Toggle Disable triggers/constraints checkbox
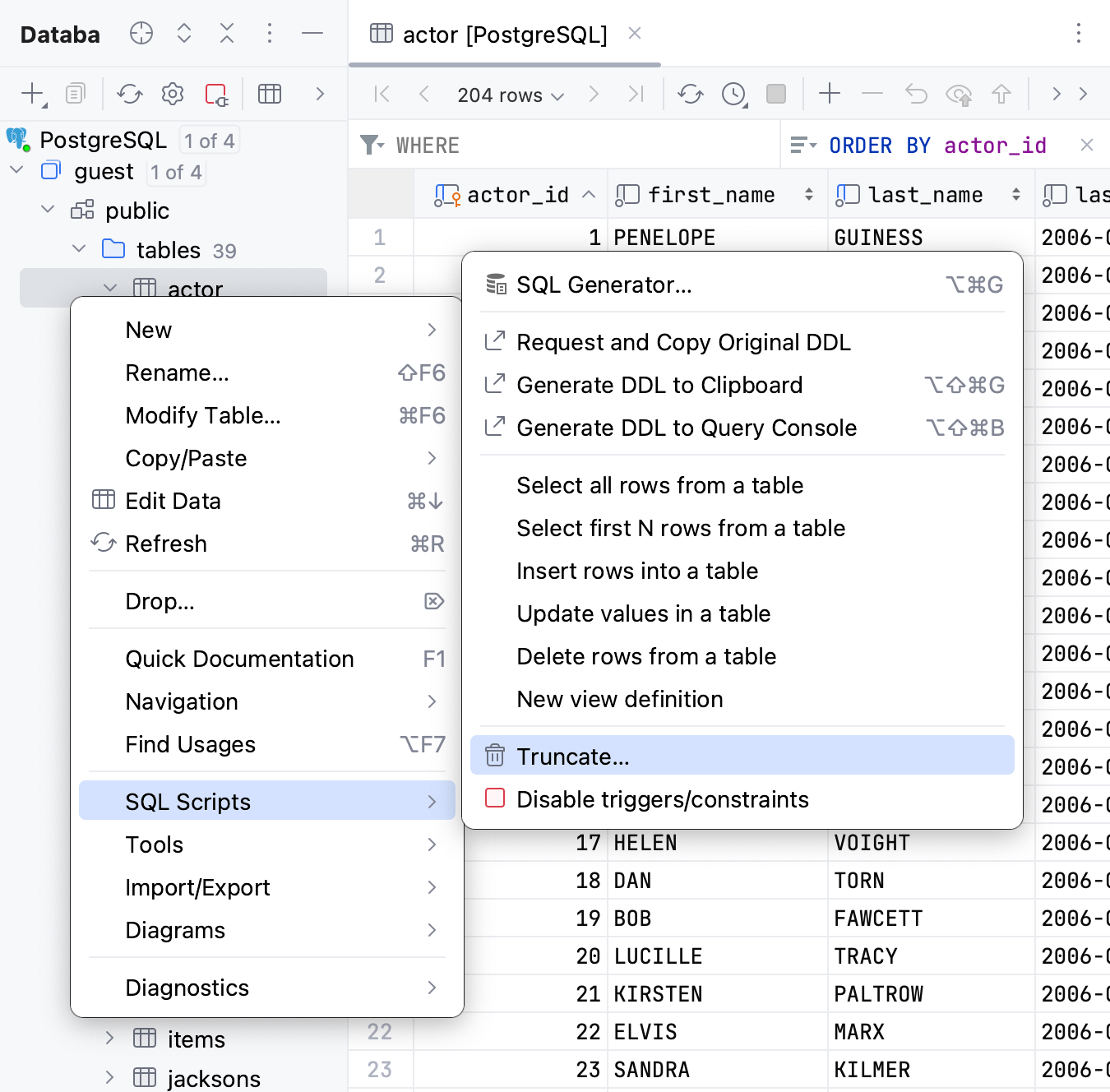The image size is (1110, 1092). click(494, 798)
